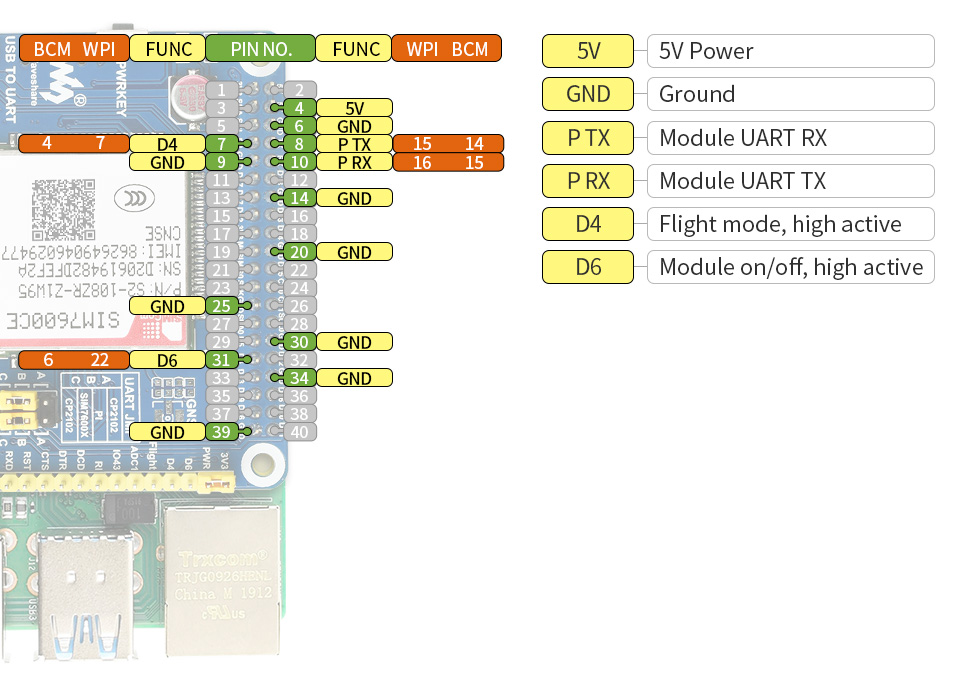Select green pin number 4
This screenshot has width=960, height=693.
click(299, 108)
